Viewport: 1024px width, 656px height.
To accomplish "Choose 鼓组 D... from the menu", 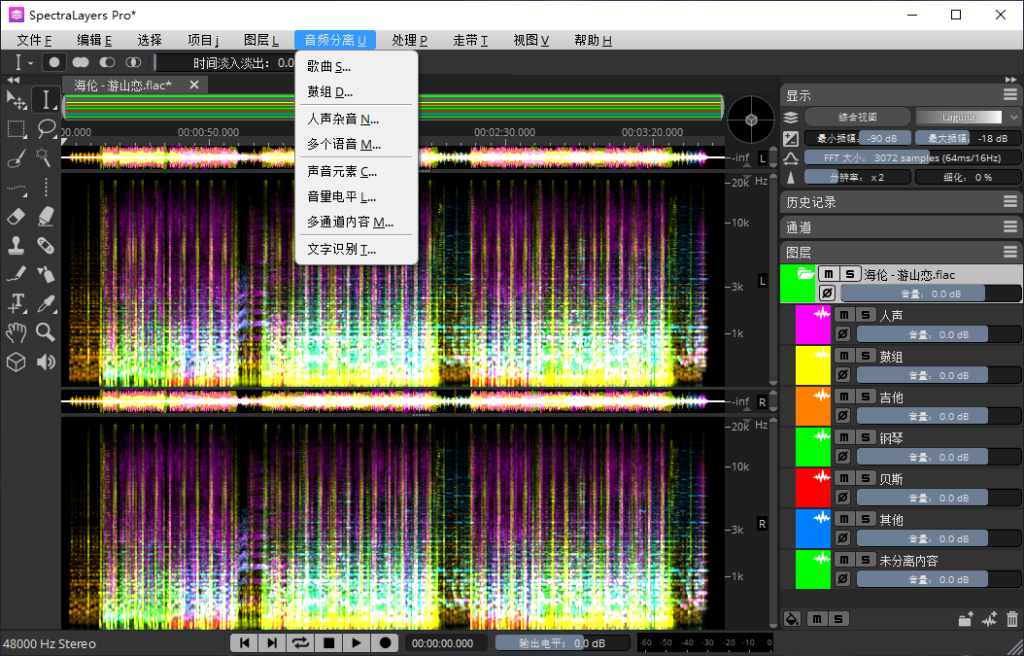I will [x=356, y=92].
